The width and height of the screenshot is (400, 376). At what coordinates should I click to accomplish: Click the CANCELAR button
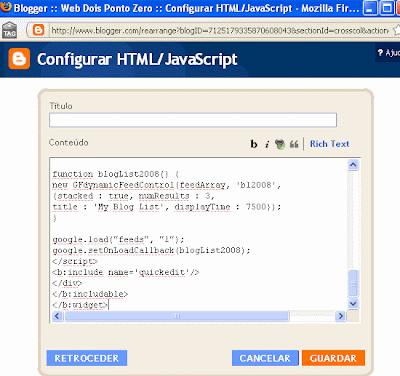265,358
